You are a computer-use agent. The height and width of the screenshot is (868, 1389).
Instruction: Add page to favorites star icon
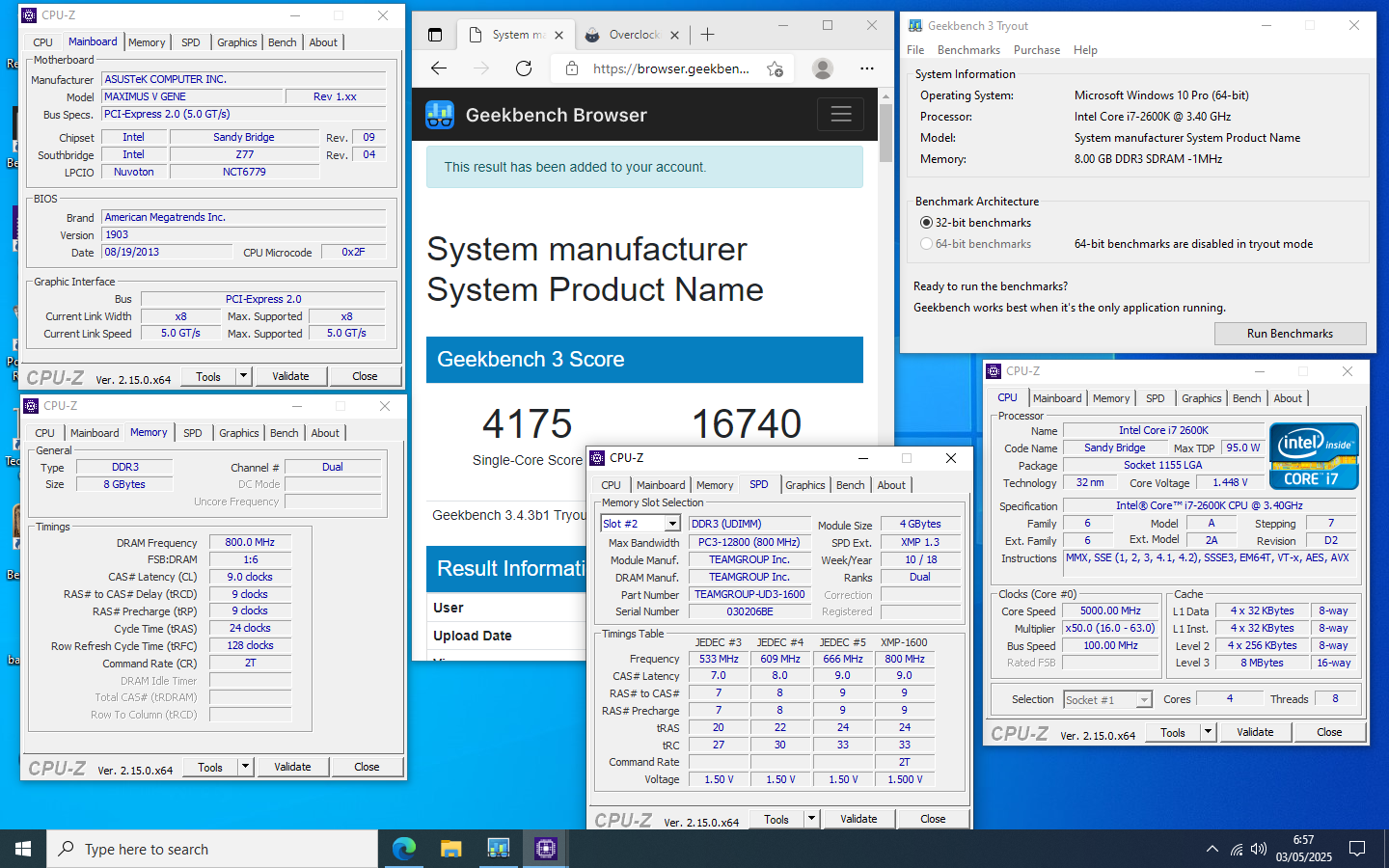pos(775,68)
